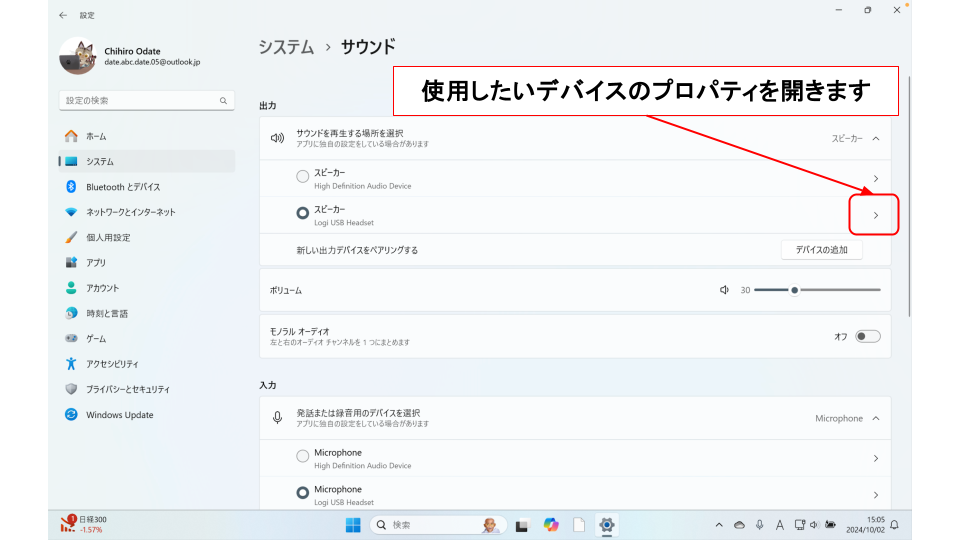The height and width of the screenshot is (540, 960).
Task: Open the Settings gear icon in taskbar
Action: pos(606,525)
